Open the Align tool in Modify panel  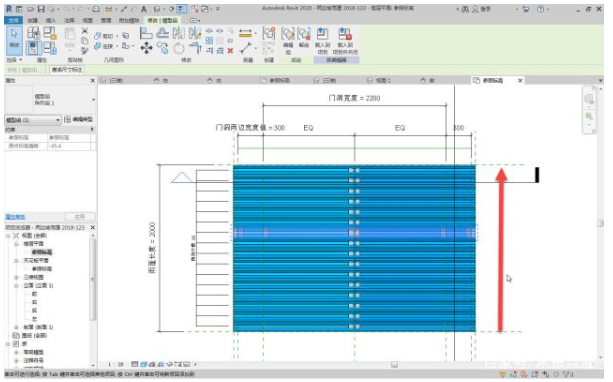coord(146,34)
